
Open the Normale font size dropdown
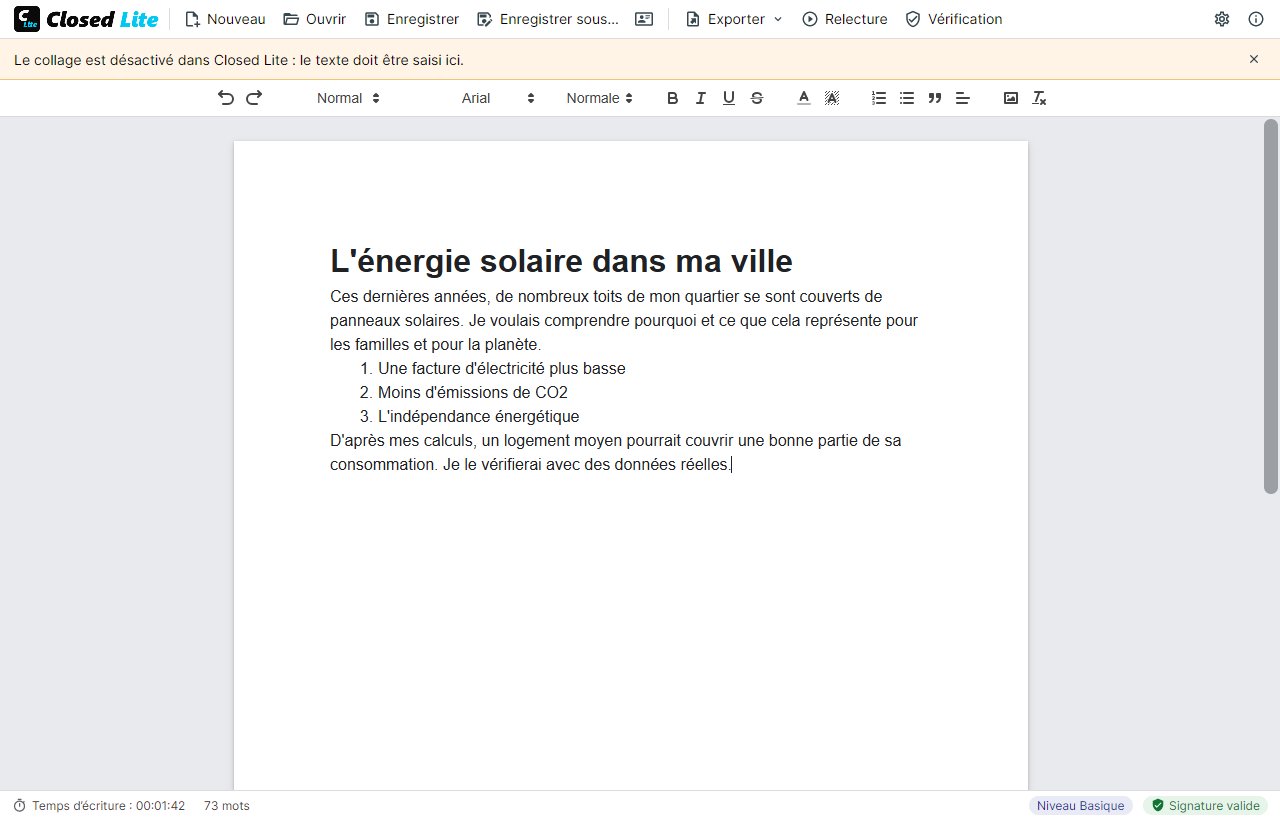(x=600, y=98)
